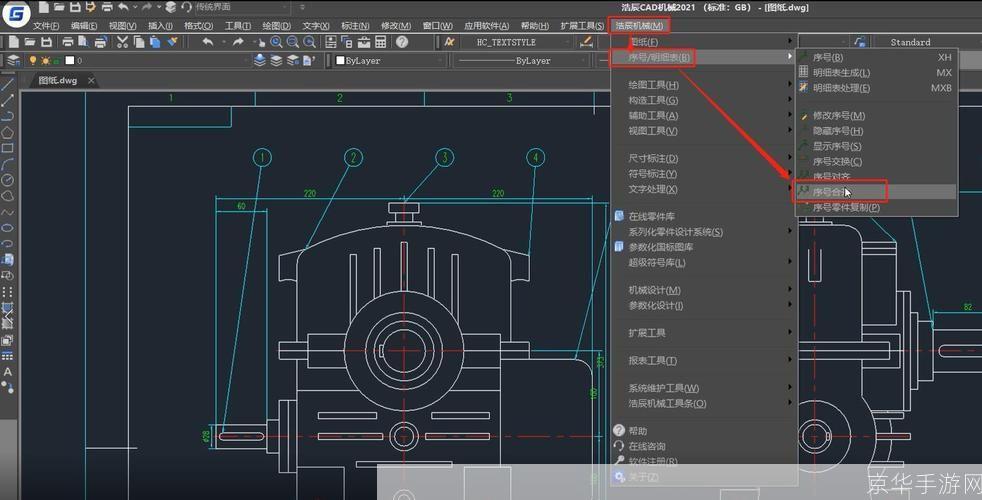
Task: Click the Text Style icon beside HC_TEXTSTYLE
Action: [450, 42]
